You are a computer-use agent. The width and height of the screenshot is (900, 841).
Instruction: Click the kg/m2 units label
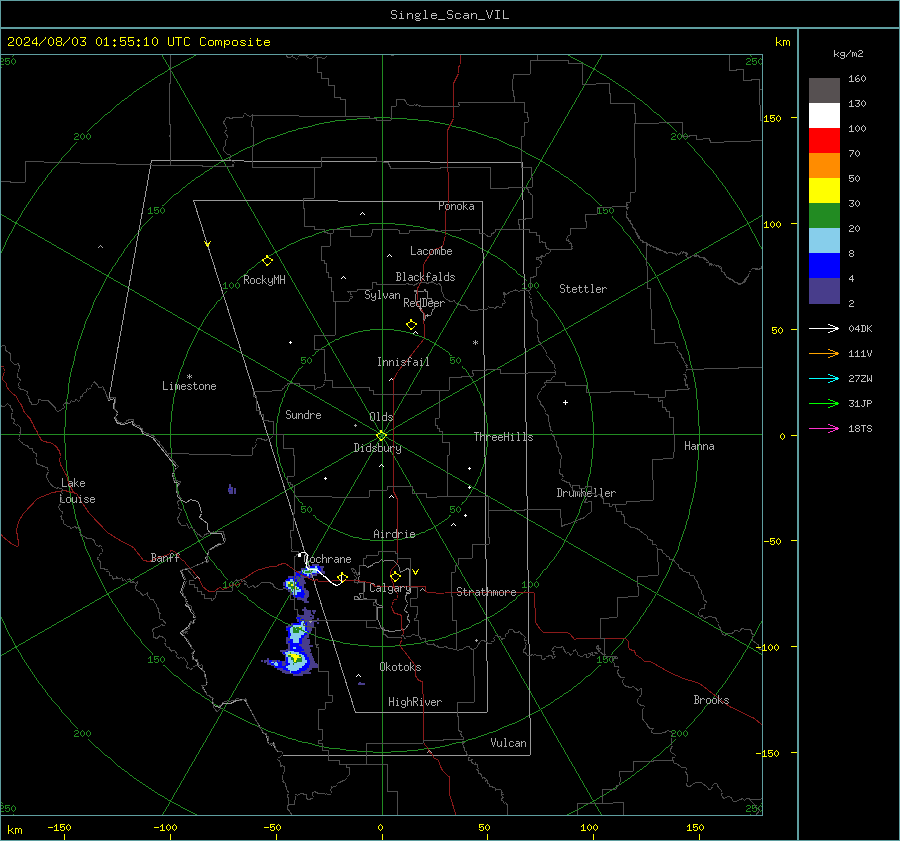click(848, 54)
